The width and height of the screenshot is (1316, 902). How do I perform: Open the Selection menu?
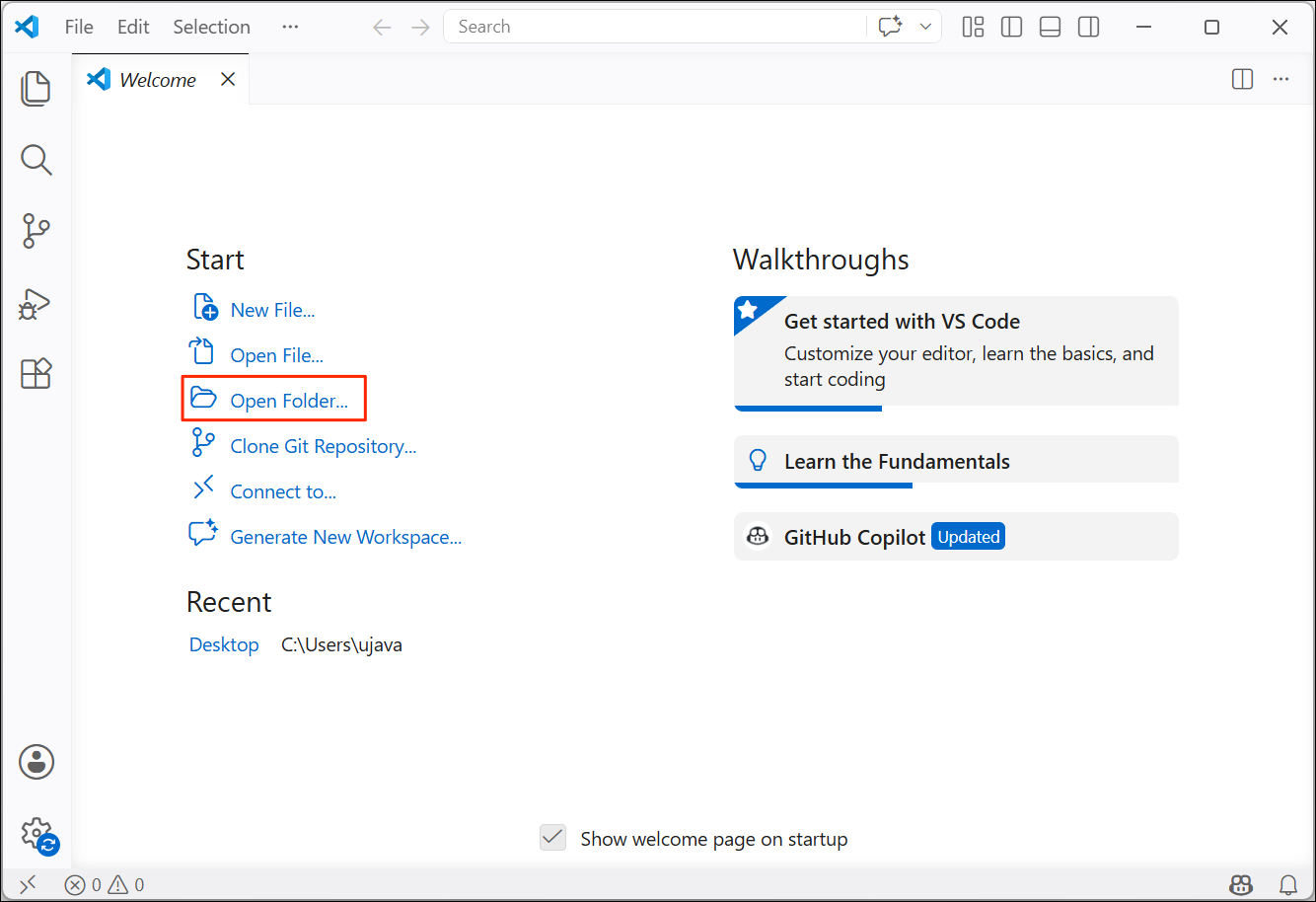[211, 27]
